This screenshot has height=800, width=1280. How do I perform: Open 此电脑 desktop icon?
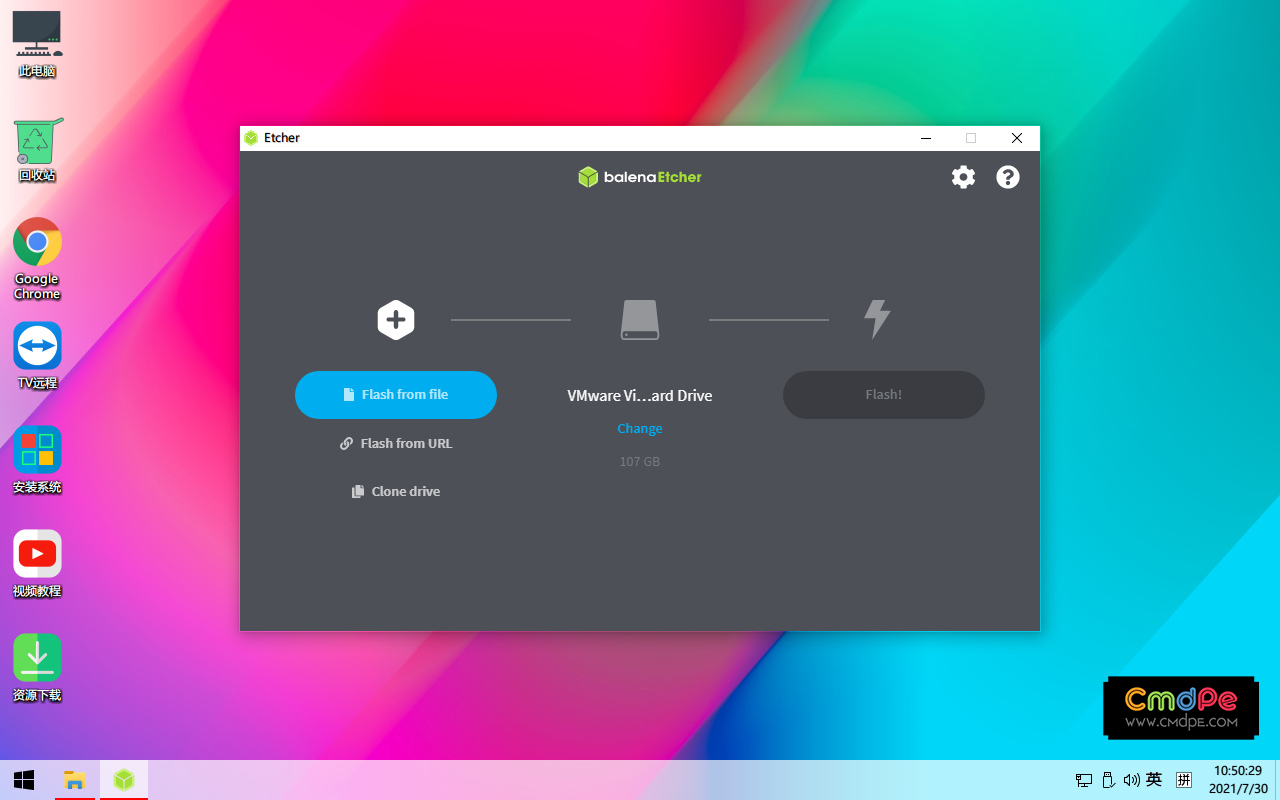[37, 45]
